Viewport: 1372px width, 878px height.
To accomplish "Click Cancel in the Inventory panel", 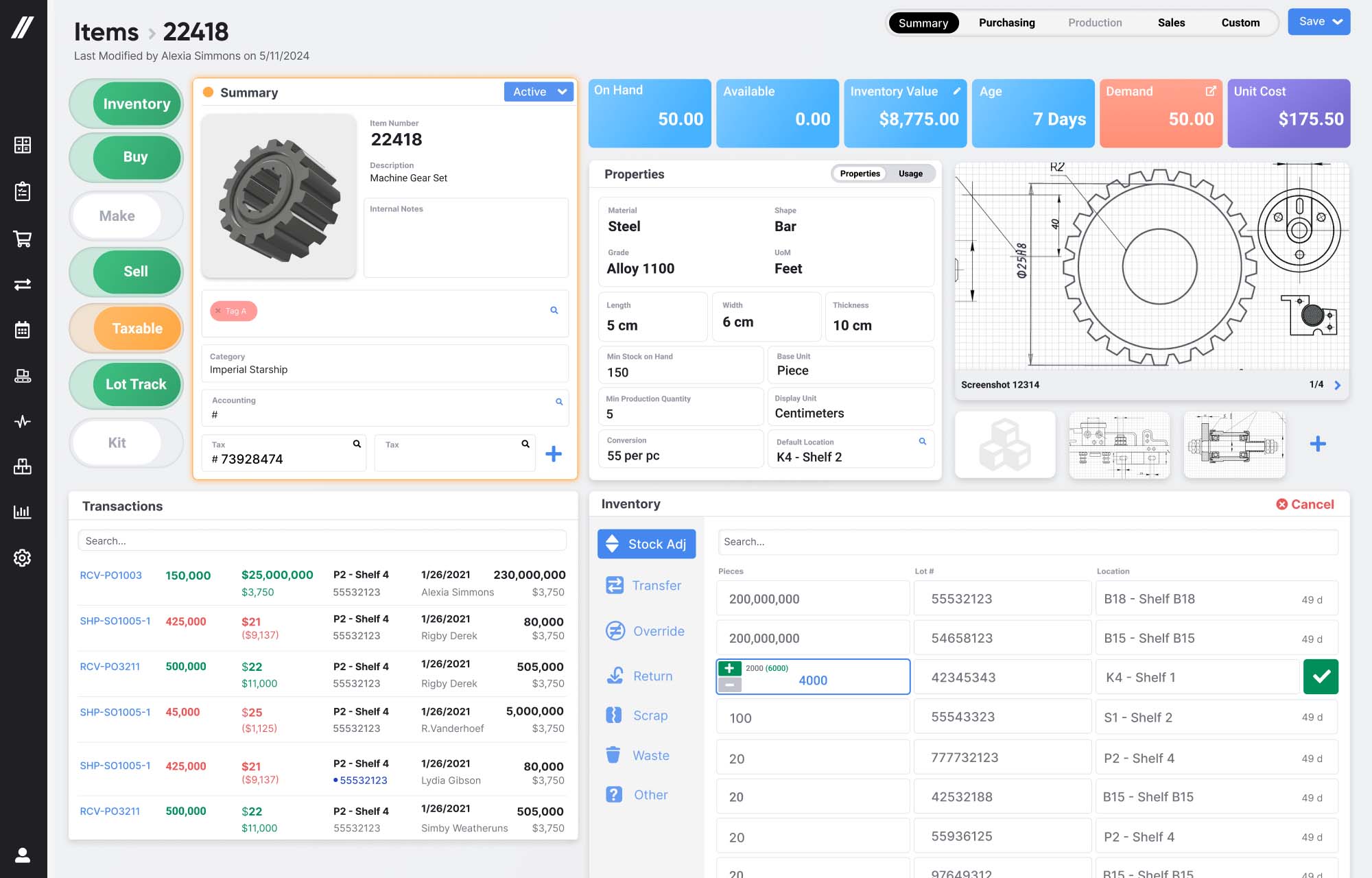I will pos(1306,503).
